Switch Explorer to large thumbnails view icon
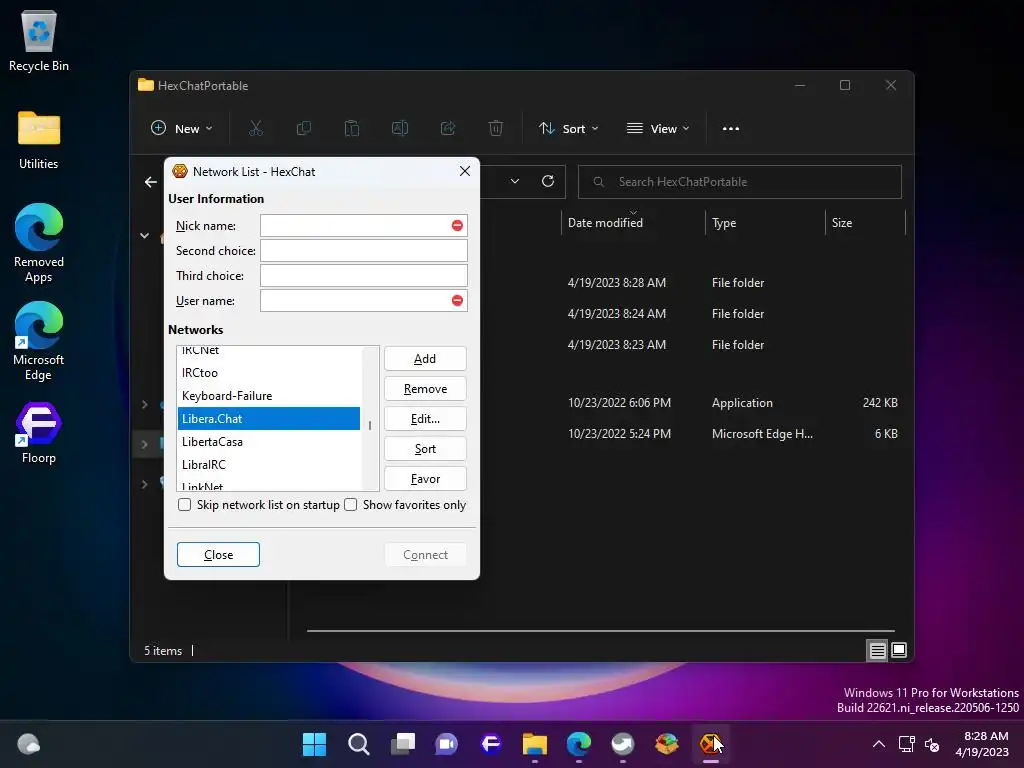The image size is (1024, 768). 899,650
